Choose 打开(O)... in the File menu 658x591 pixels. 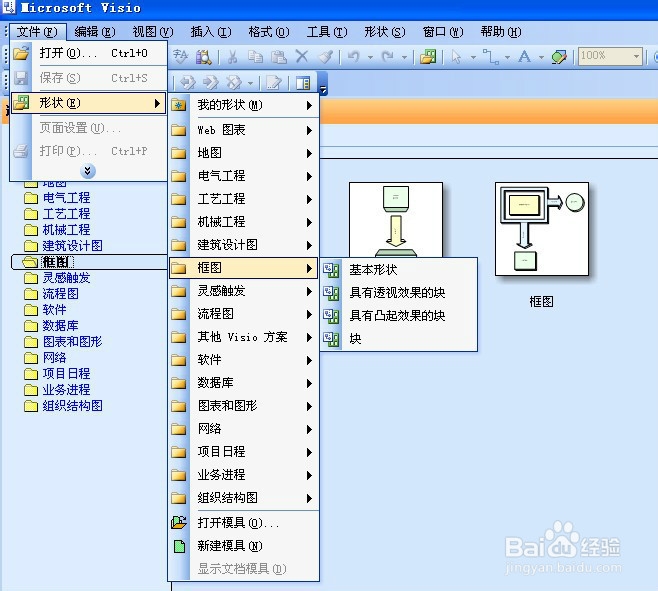coord(89,53)
